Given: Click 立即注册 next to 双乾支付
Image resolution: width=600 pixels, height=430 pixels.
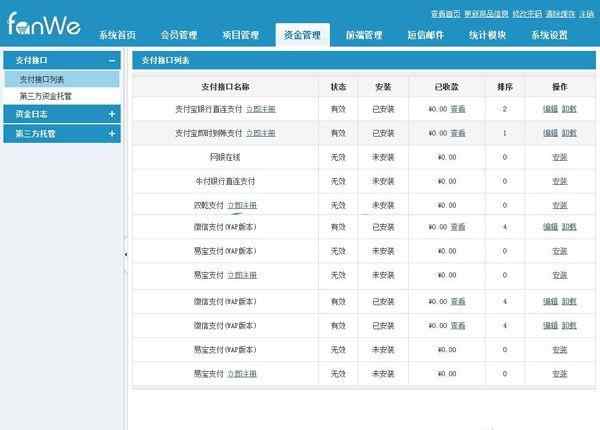Looking at the screenshot, I should 242,205.
